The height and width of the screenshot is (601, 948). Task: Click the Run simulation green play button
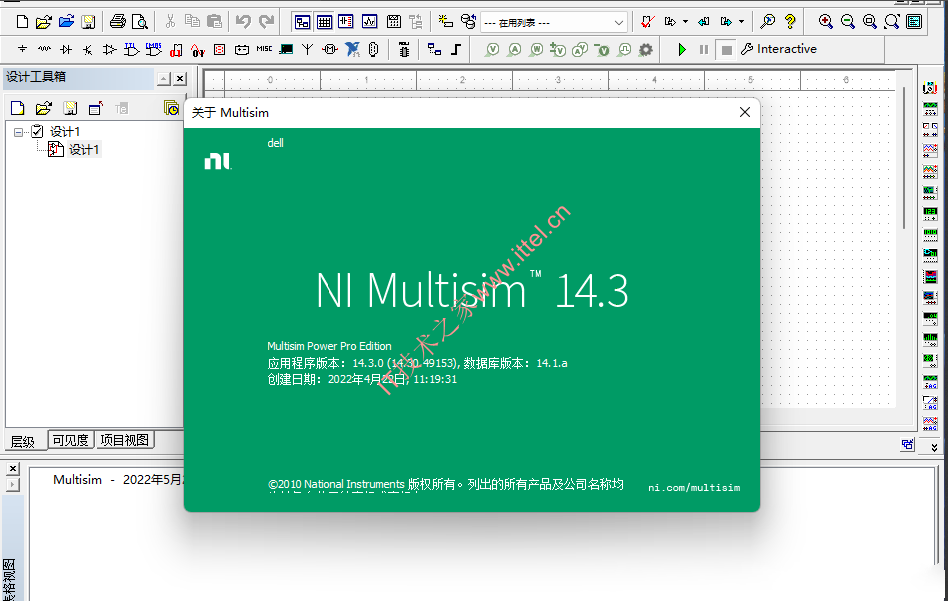[x=682, y=49]
